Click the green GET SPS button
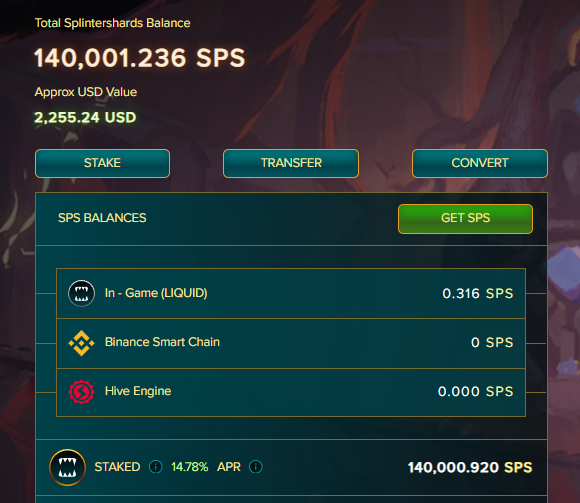Image resolution: width=580 pixels, height=503 pixels. coord(465,219)
